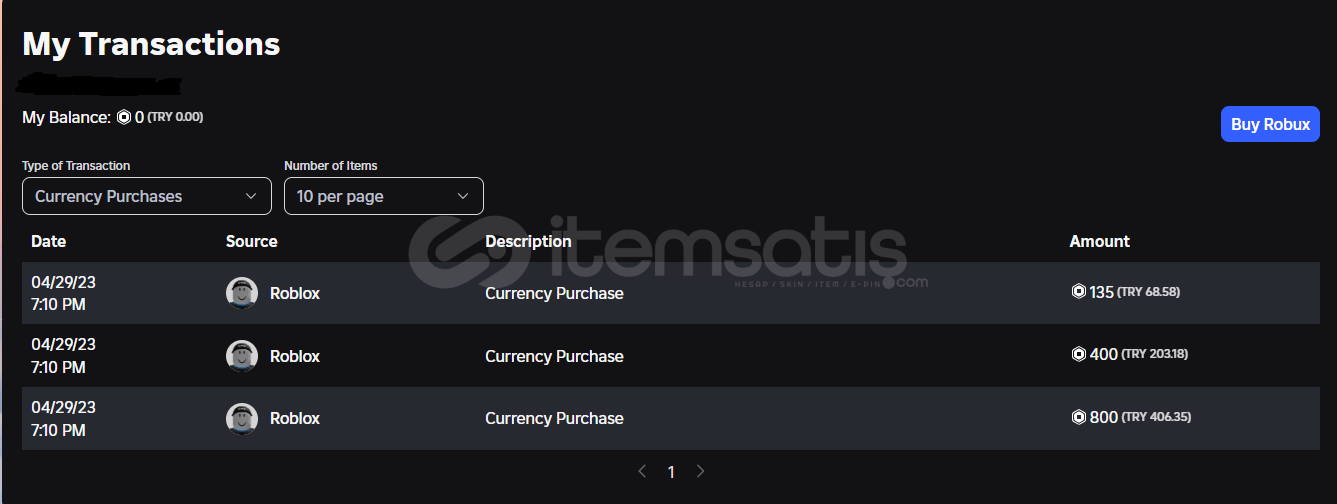Click the Roblox source link in the last row
This screenshot has width=1337, height=504.
[x=295, y=418]
